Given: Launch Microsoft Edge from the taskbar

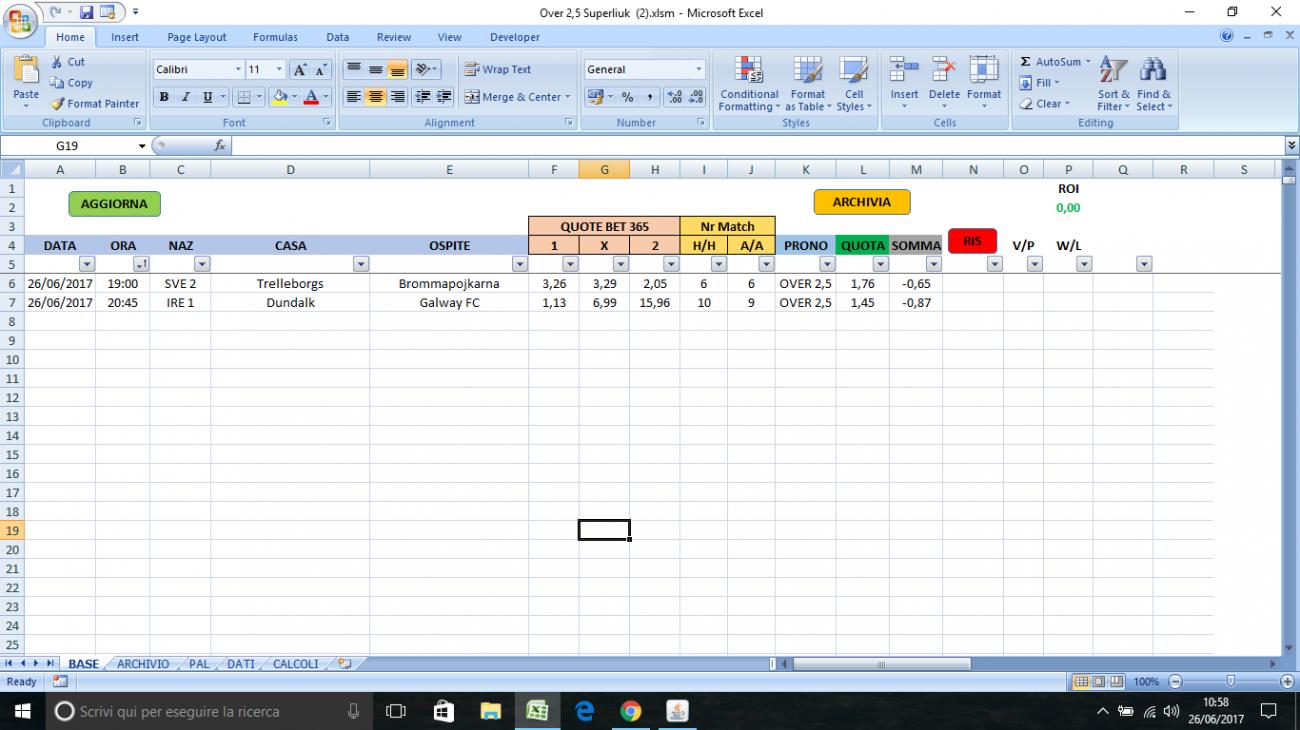Looking at the screenshot, I should [x=584, y=711].
